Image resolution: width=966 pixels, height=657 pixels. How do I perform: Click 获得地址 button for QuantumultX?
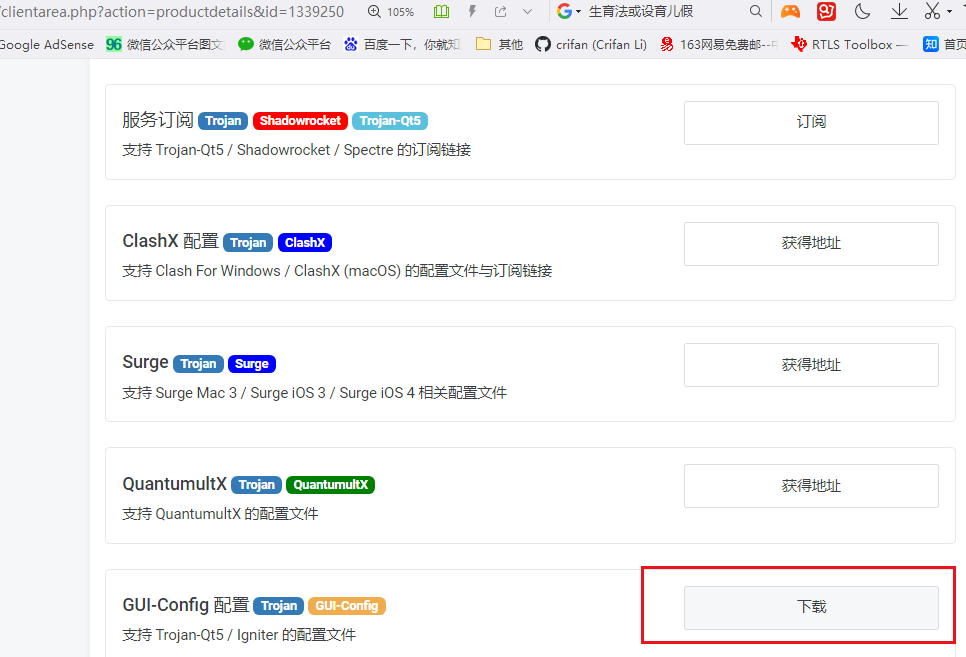tap(811, 486)
